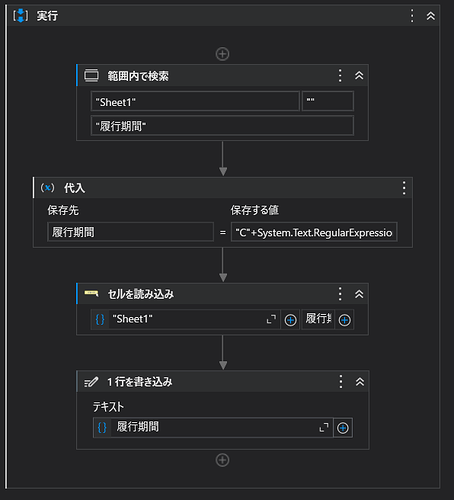Image resolution: width=454 pixels, height=500 pixels.
Task: Collapse the セルを読み込み activity
Action: [x=359, y=294]
